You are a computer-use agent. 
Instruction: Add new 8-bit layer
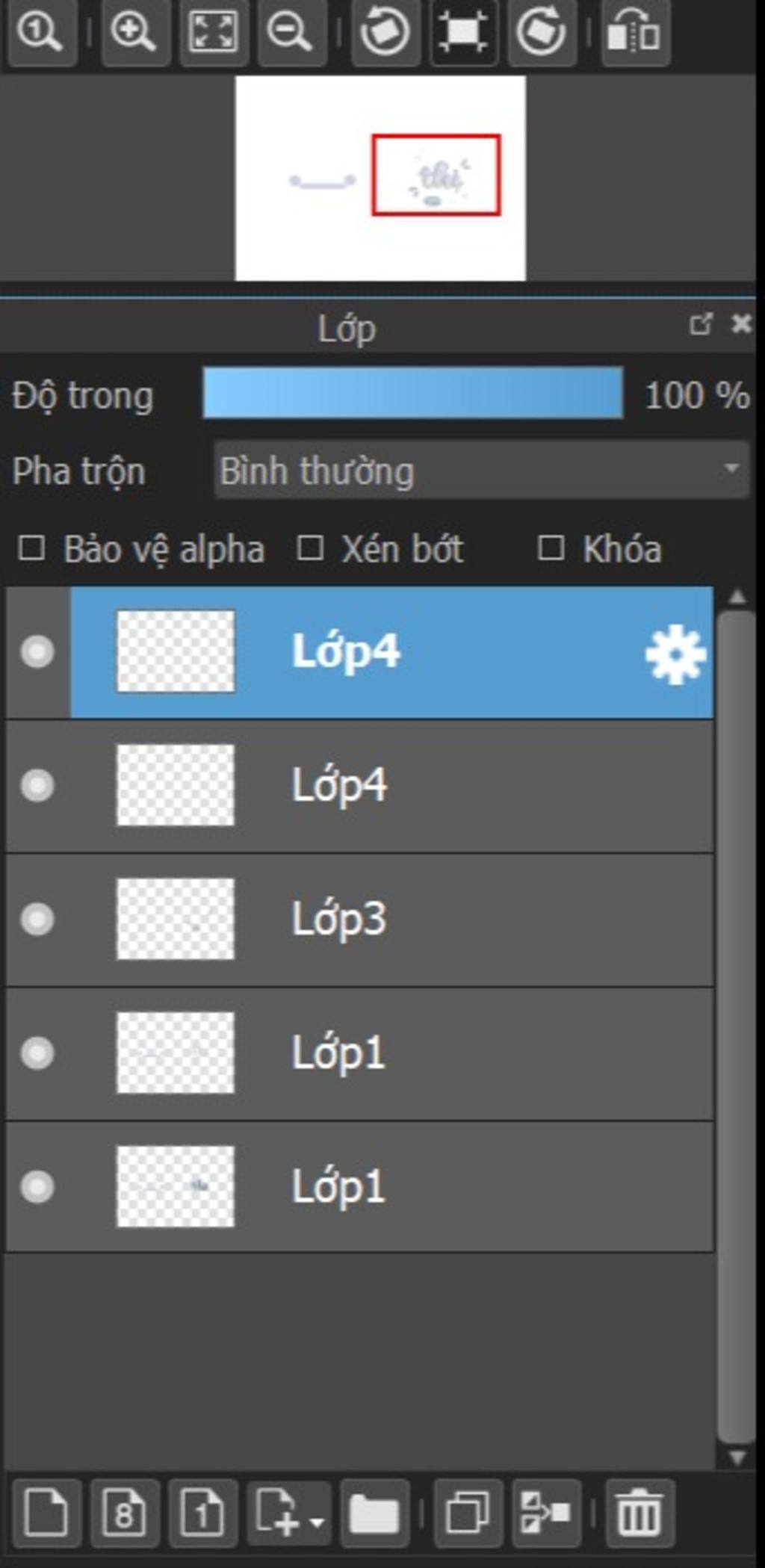pyautogui.click(x=125, y=1513)
